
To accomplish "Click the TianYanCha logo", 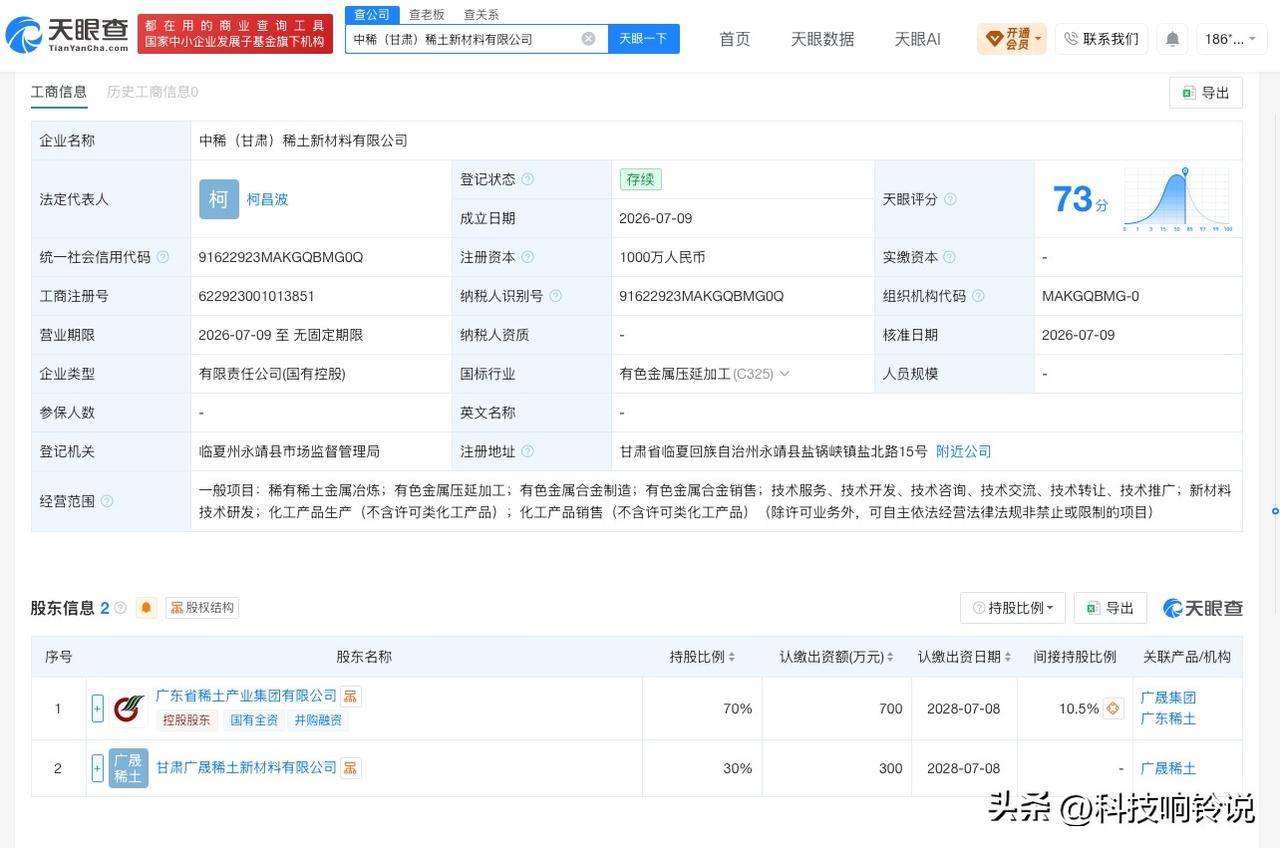I will (67, 35).
